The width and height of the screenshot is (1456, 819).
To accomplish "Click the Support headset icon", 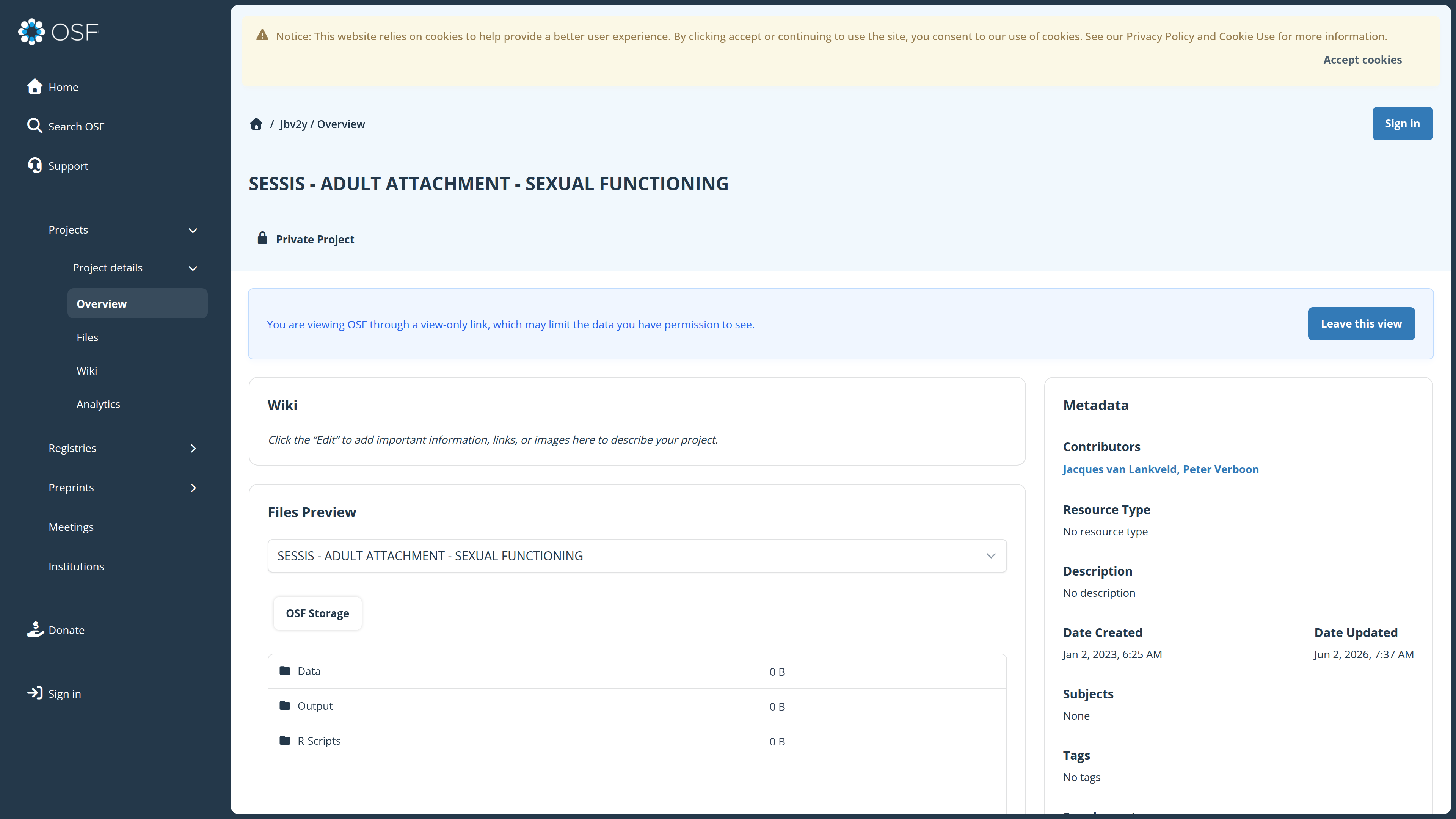I will tap(35, 165).
